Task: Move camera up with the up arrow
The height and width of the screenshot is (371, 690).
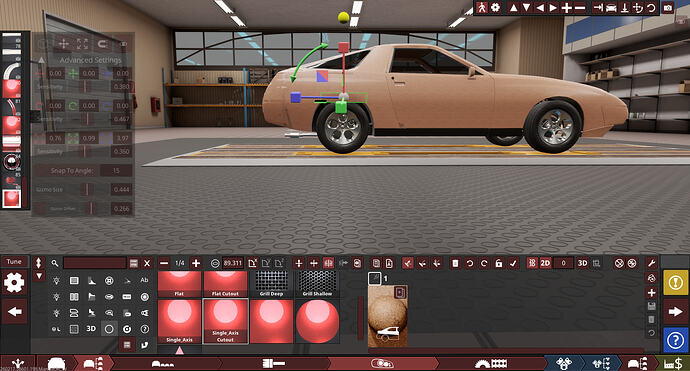Action: pos(513,7)
